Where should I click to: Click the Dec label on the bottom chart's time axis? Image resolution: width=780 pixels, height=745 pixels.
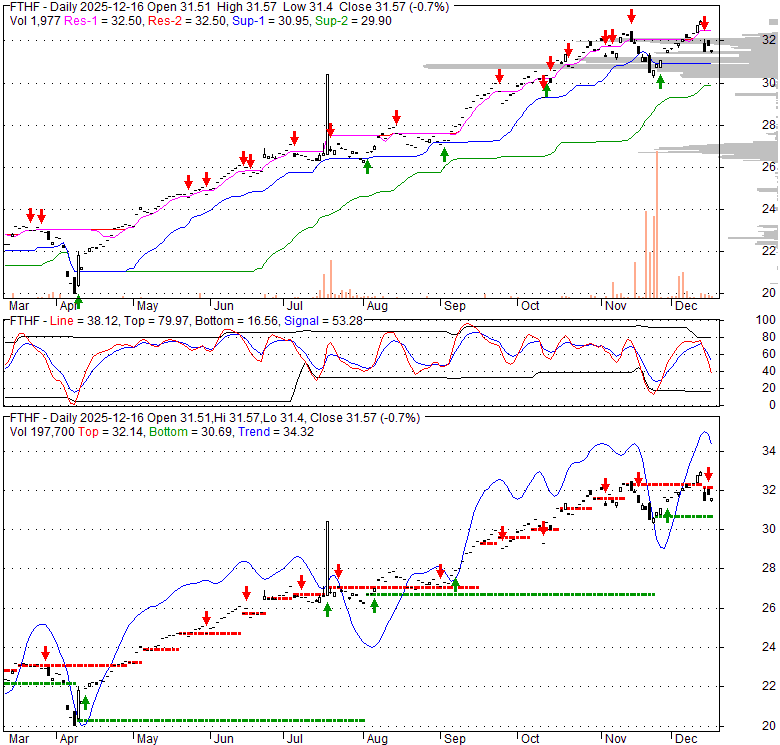(686, 737)
